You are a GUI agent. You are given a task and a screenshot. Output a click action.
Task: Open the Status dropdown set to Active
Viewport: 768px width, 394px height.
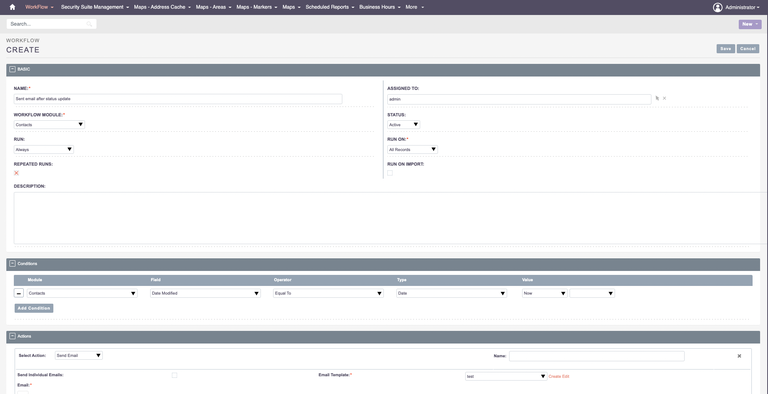click(404, 125)
